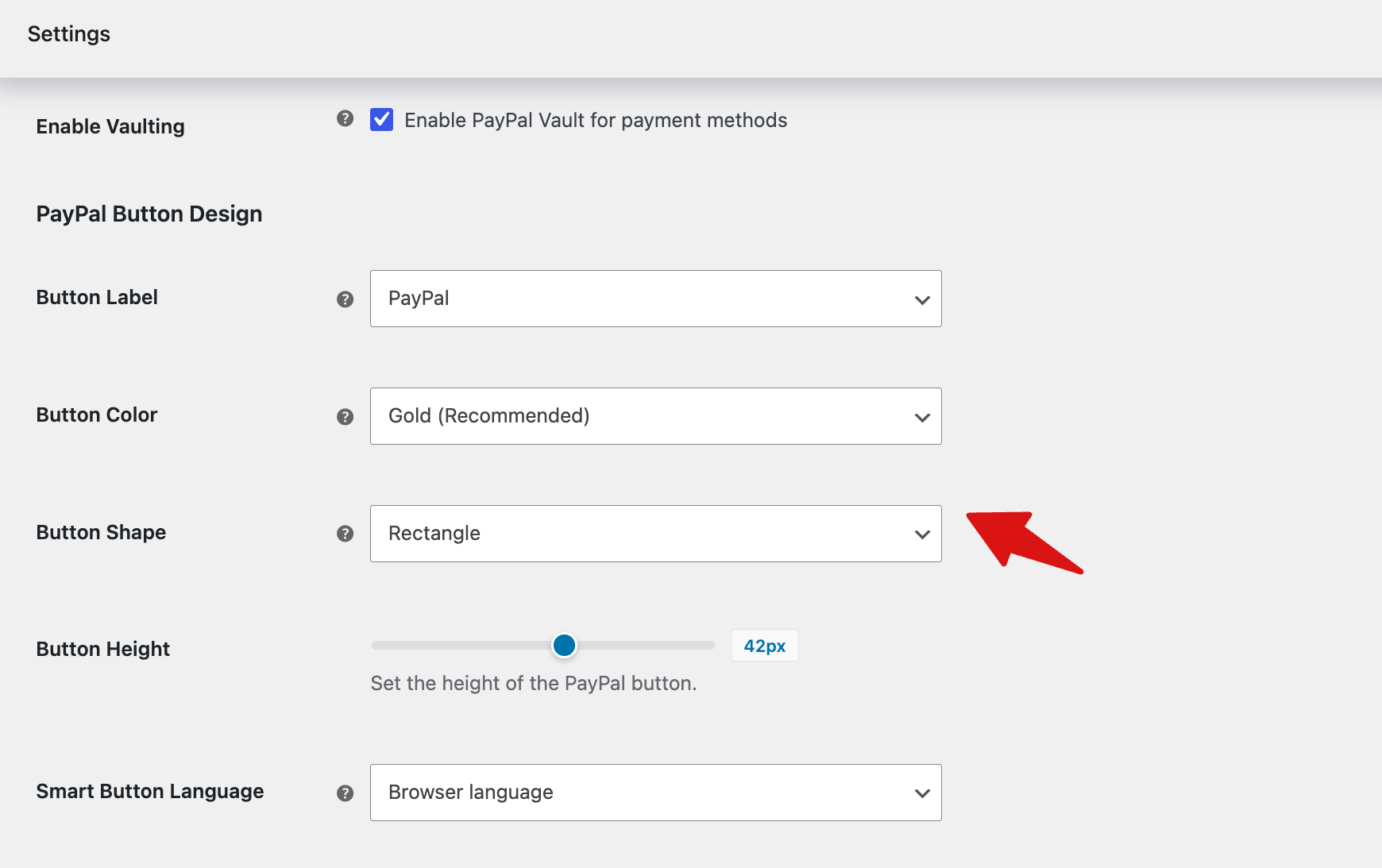This screenshot has width=1382, height=868.
Task: View help tooltip for Smart Button Language
Action: pyautogui.click(x=345, y=793)
